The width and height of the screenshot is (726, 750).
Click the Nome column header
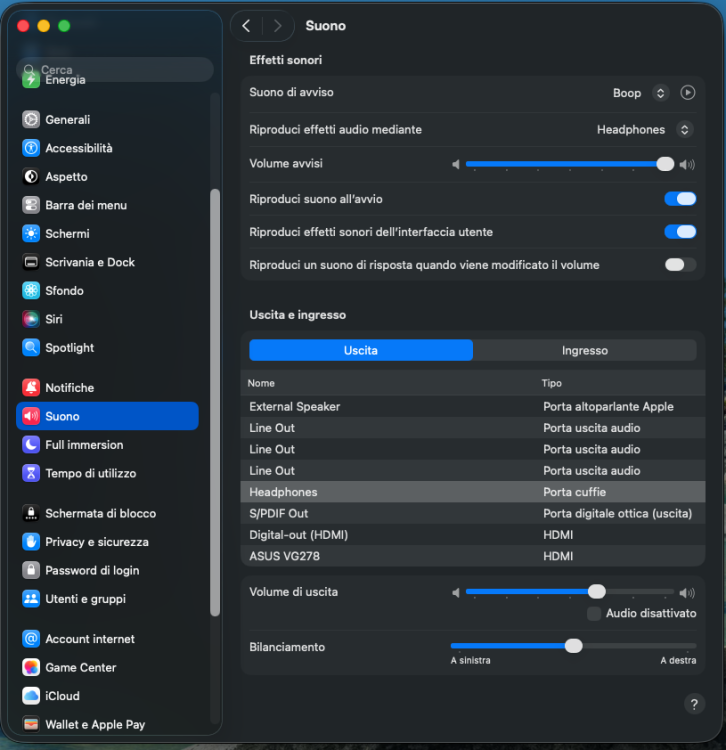coord(261,383)
